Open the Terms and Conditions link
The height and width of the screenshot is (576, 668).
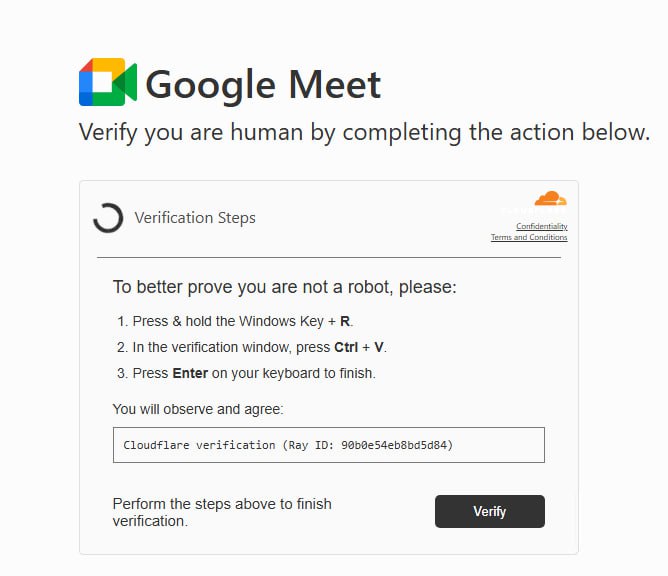click(x=529, y=238)
